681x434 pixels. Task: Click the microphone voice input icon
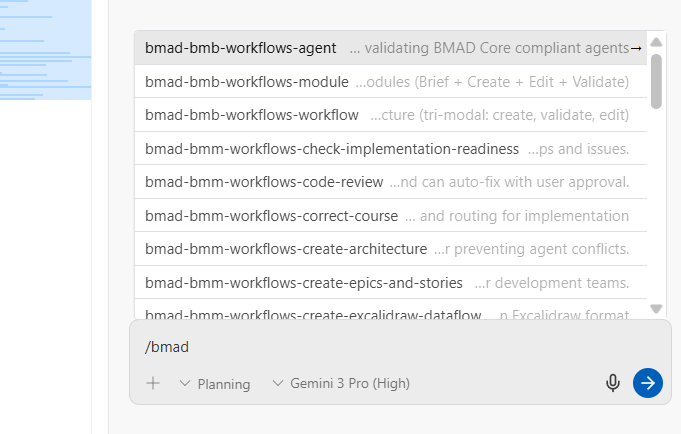pos(613,383)
